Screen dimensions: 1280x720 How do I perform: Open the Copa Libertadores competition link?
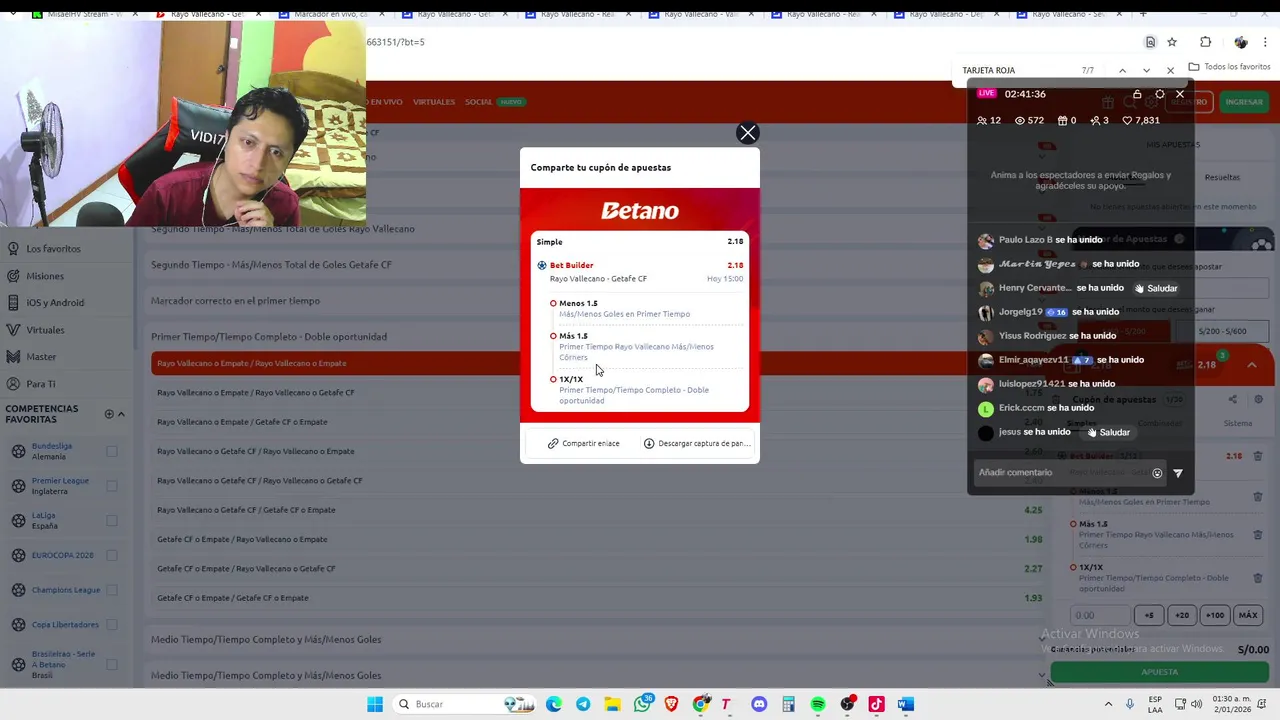click(x=65, y=625)
